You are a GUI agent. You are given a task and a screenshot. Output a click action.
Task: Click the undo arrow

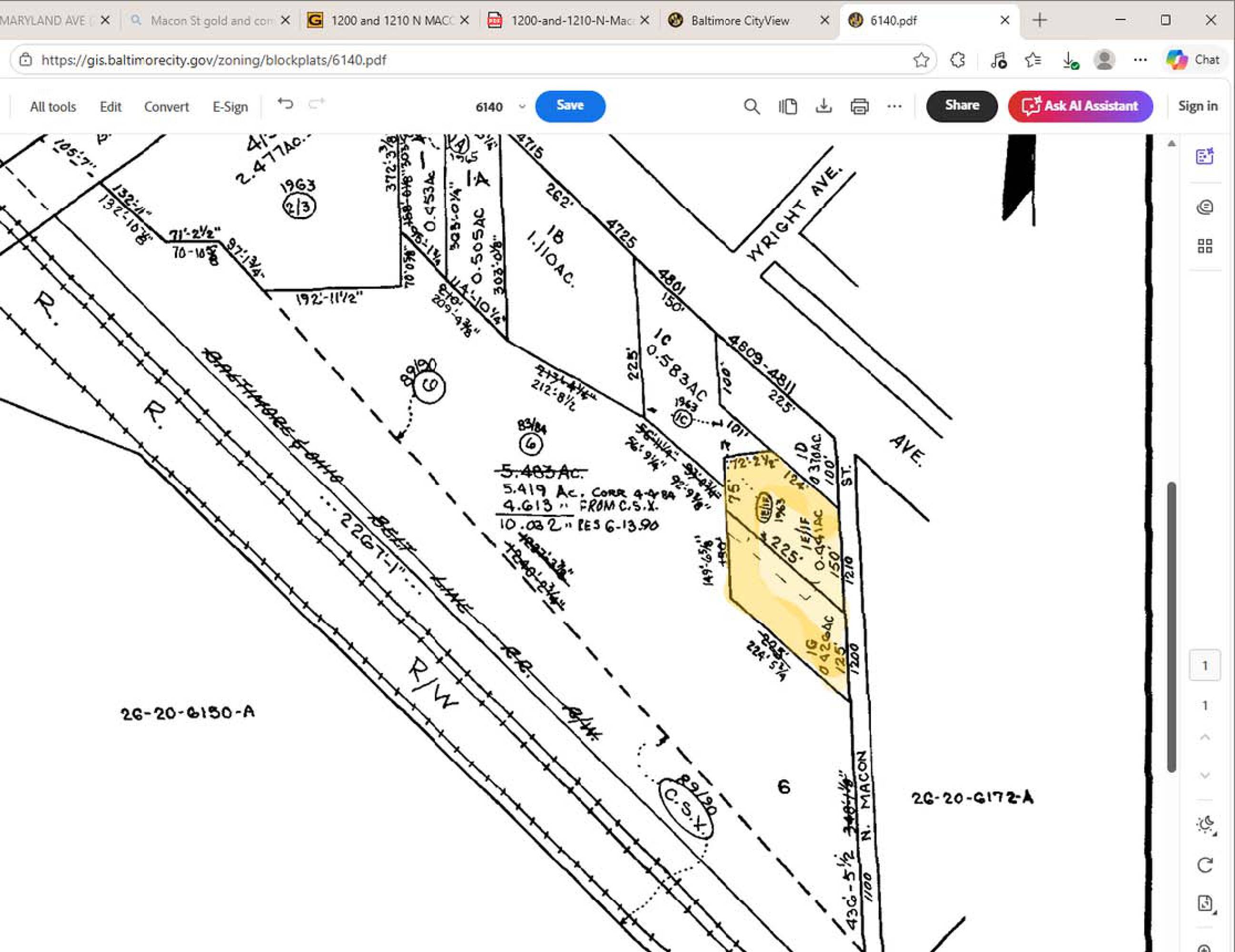click(x=285, y=103)
